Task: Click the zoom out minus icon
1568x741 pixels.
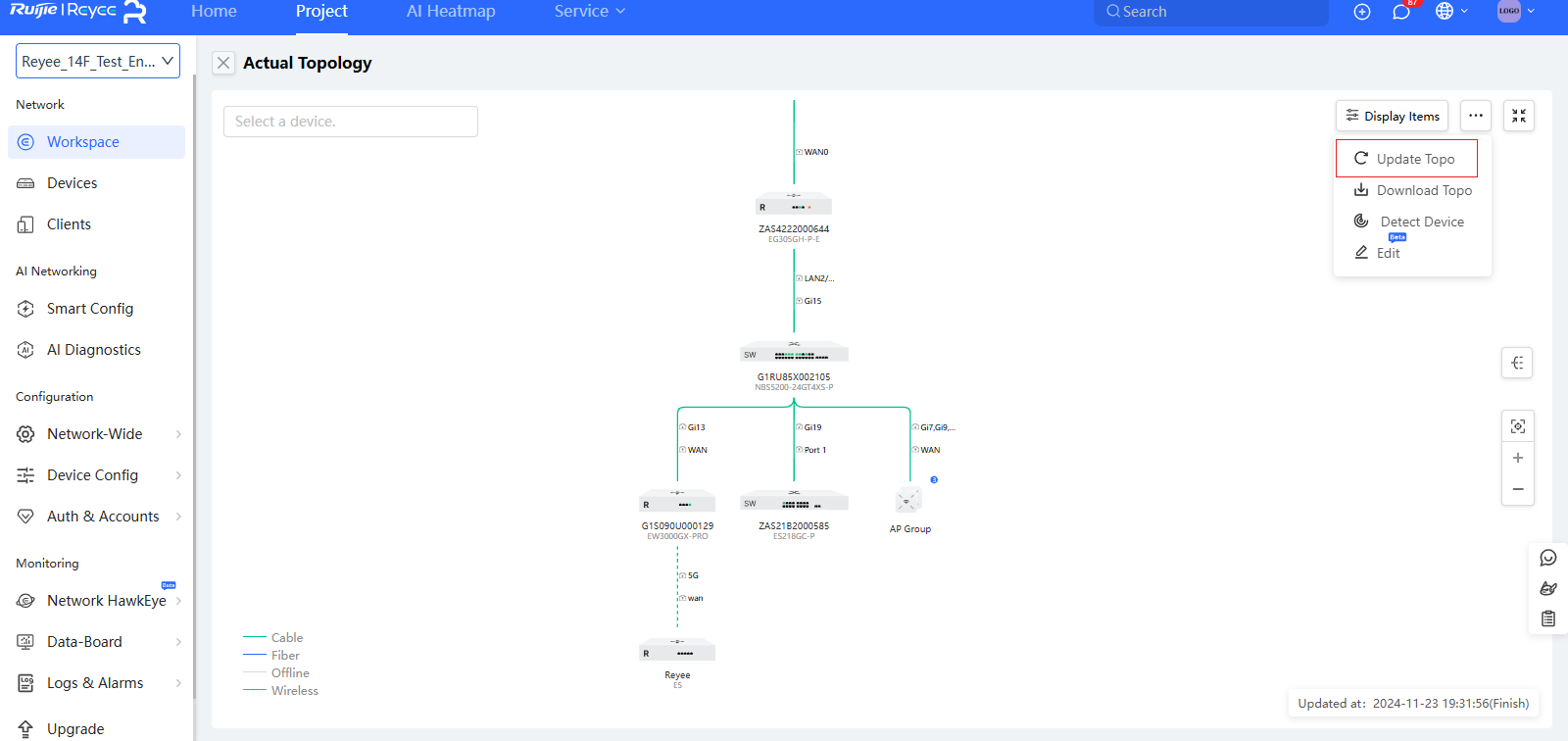Action: coord(1517,489)
